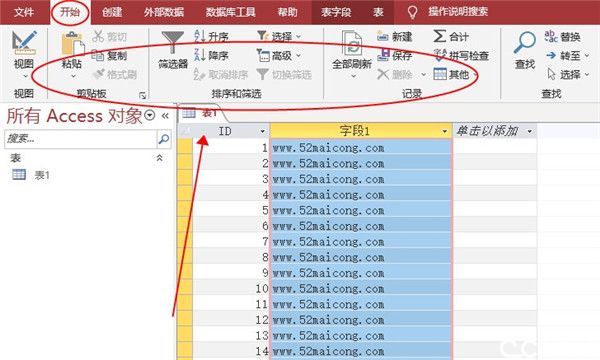This screenshot has height=360, width=600.
Task: Click the Copy (复制) icon
Action: pyautogui.click(x=98, y=55)
